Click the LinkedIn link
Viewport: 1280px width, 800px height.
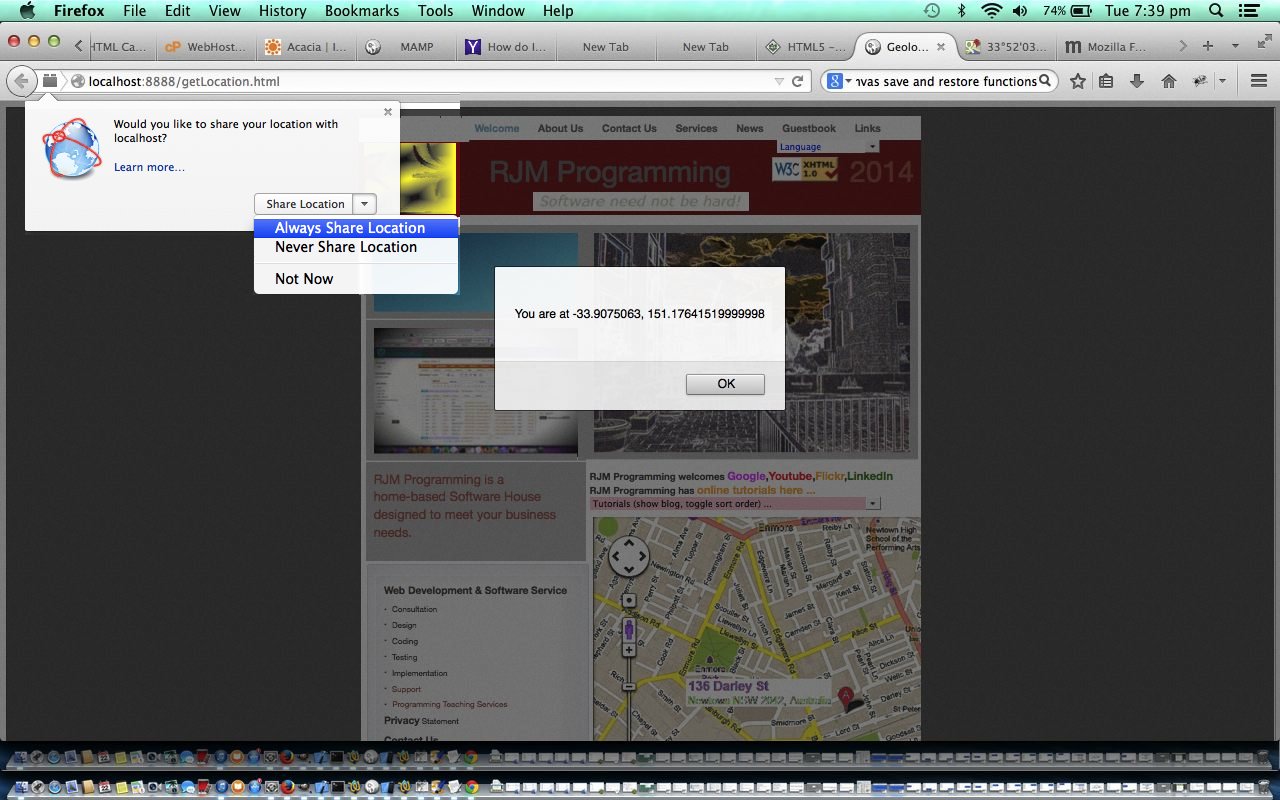point(870,476)
